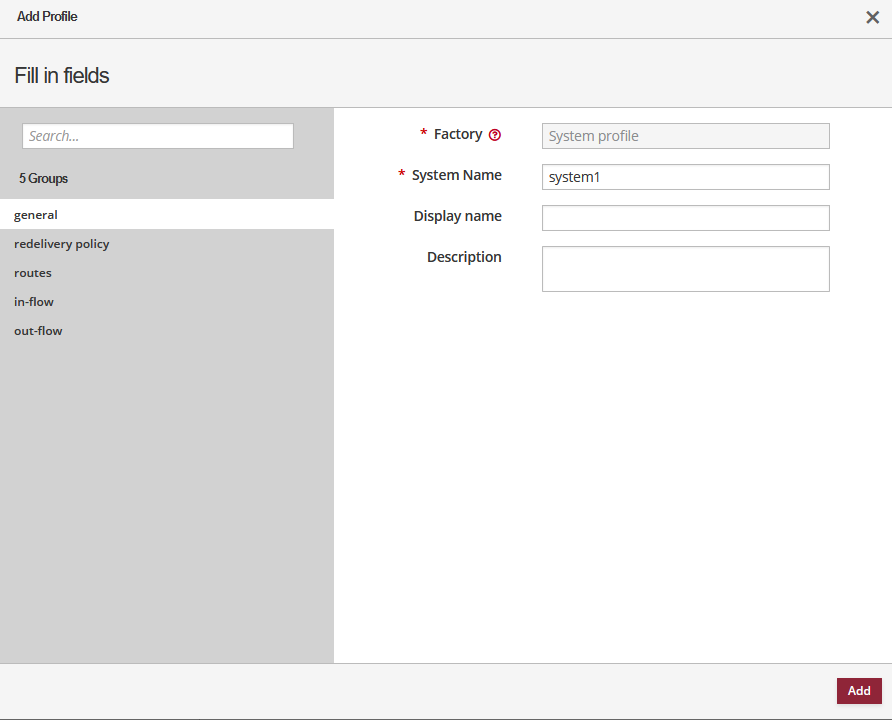892x720 pixels.
Task: Click the System Name label
Action: pos(456,175)
